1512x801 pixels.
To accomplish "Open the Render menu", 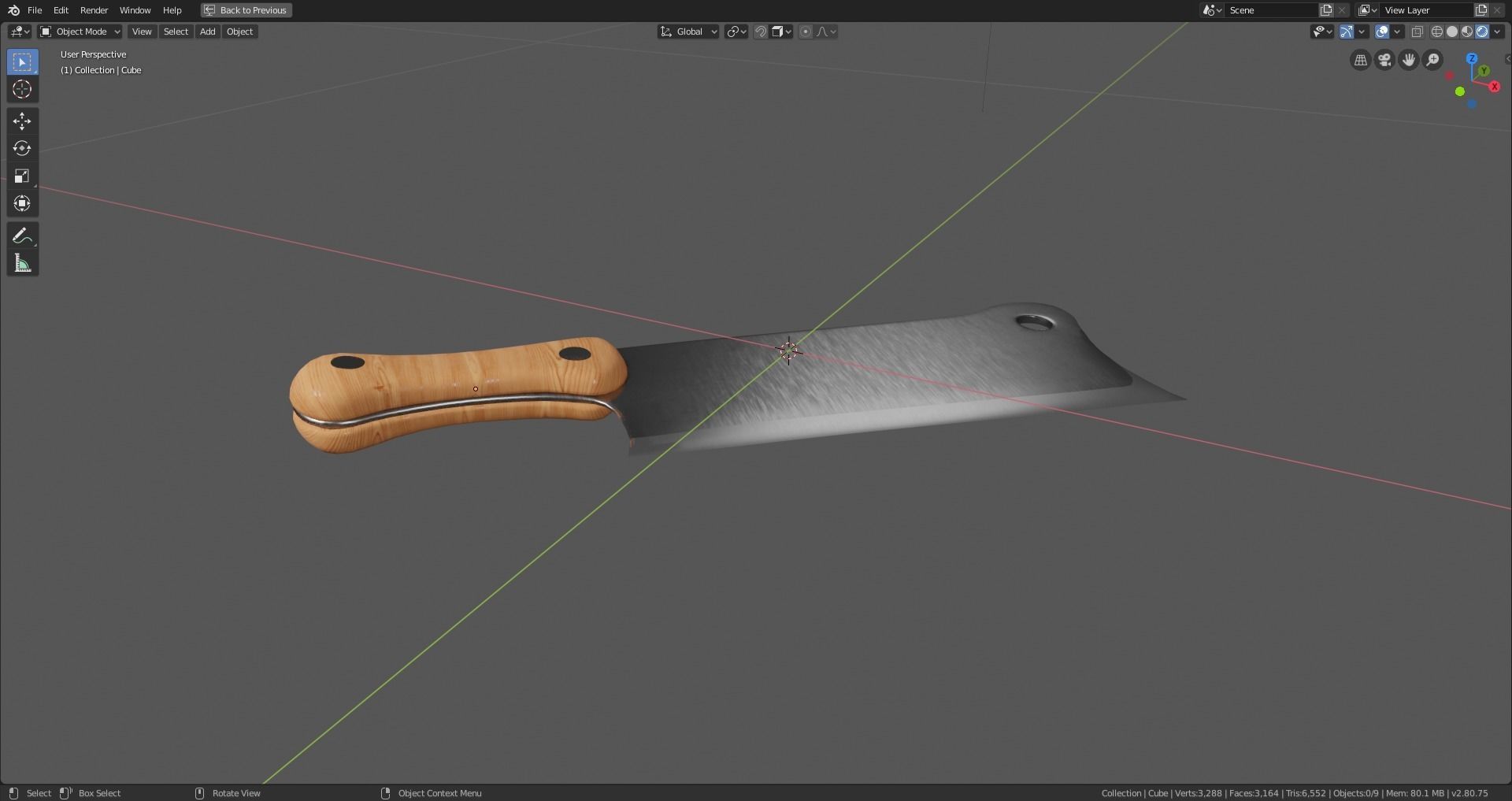I will [94, 10].
